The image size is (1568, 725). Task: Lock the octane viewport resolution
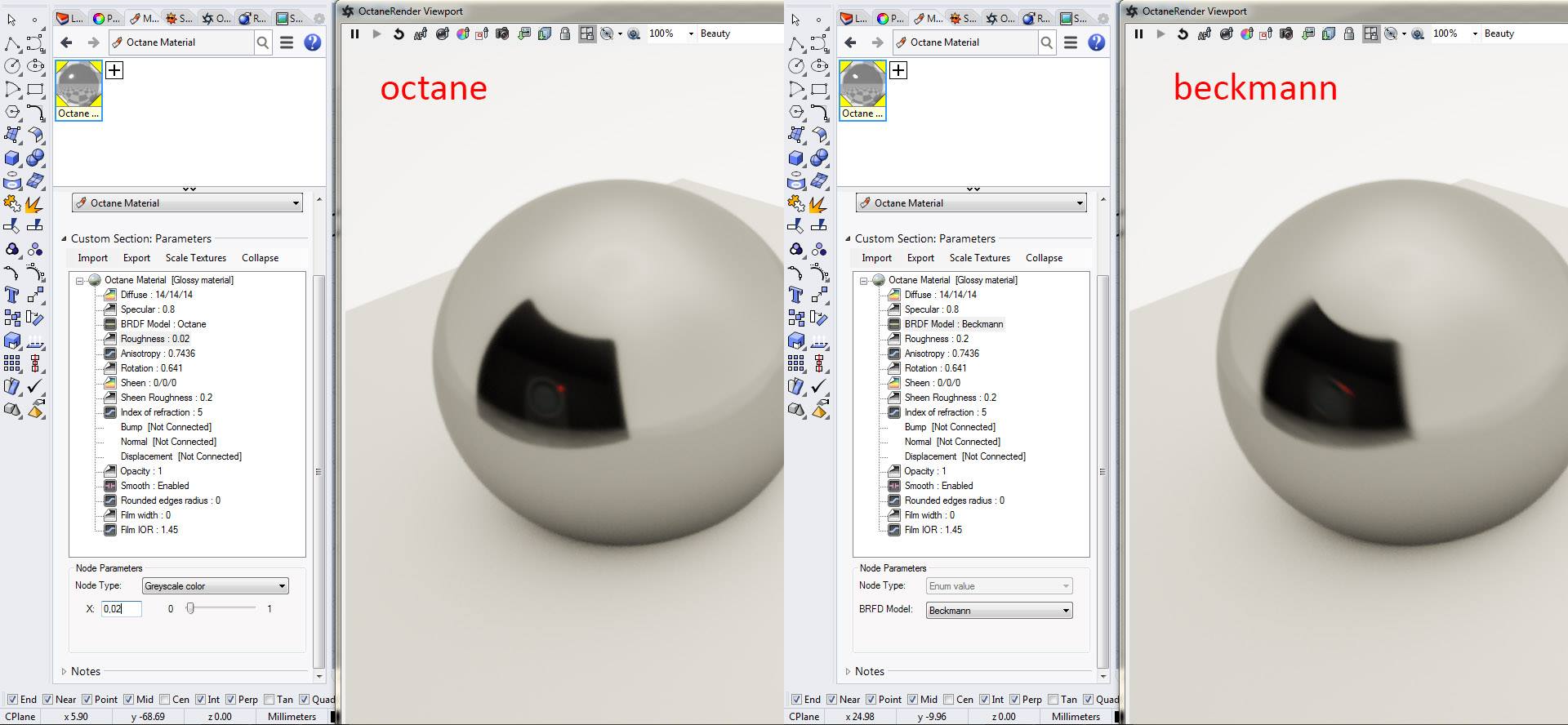[x=564, y=33]
